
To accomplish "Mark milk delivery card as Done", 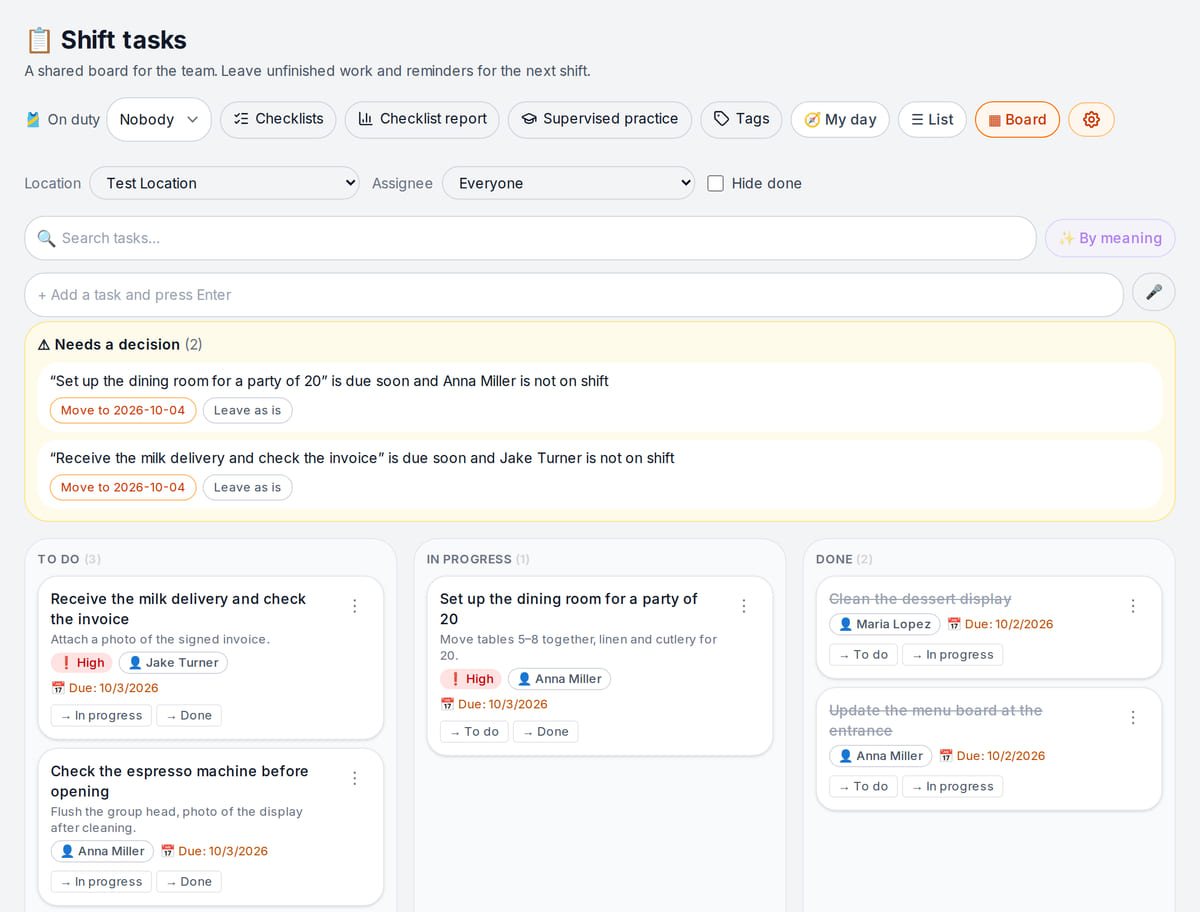I will tap(189, 715).
